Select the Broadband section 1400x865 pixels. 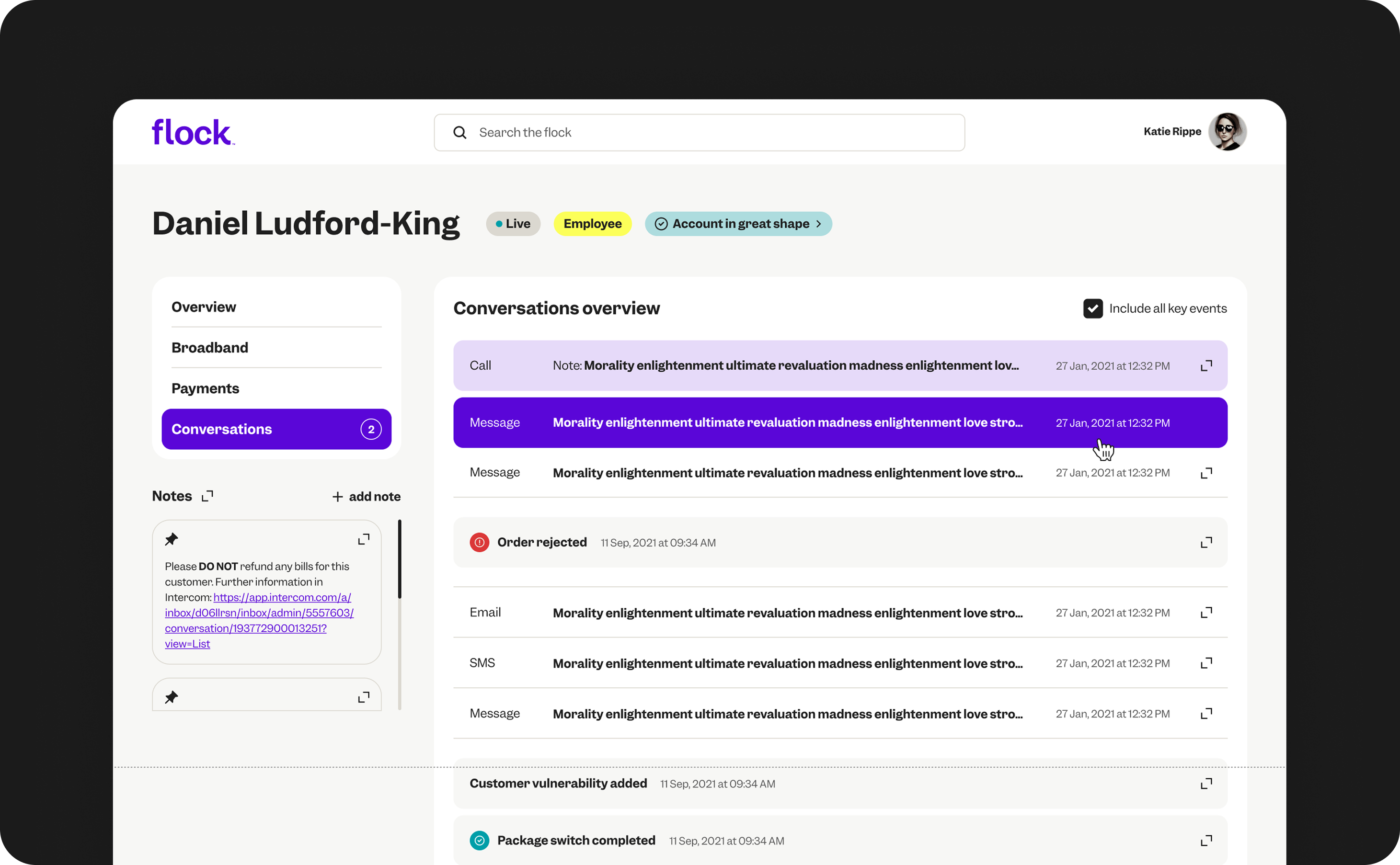click(x=209, y=347)
